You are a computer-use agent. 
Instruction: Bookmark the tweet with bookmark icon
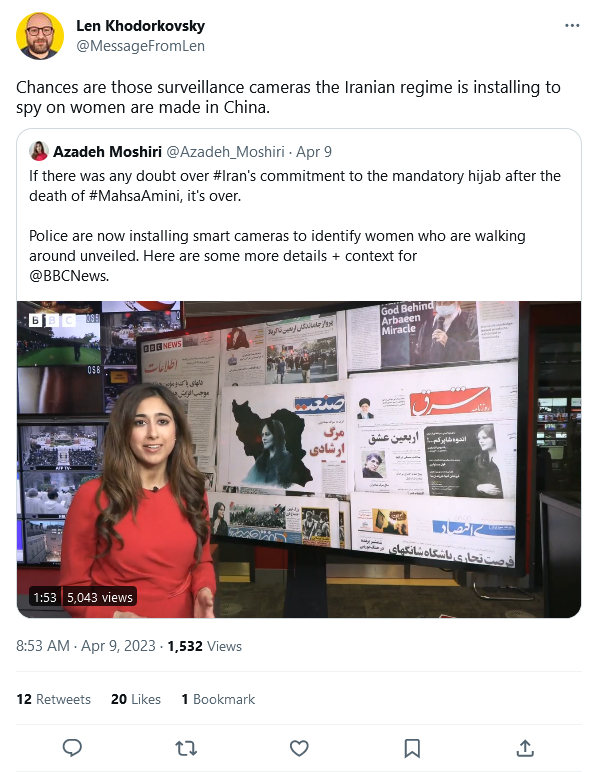coord(412,748)
